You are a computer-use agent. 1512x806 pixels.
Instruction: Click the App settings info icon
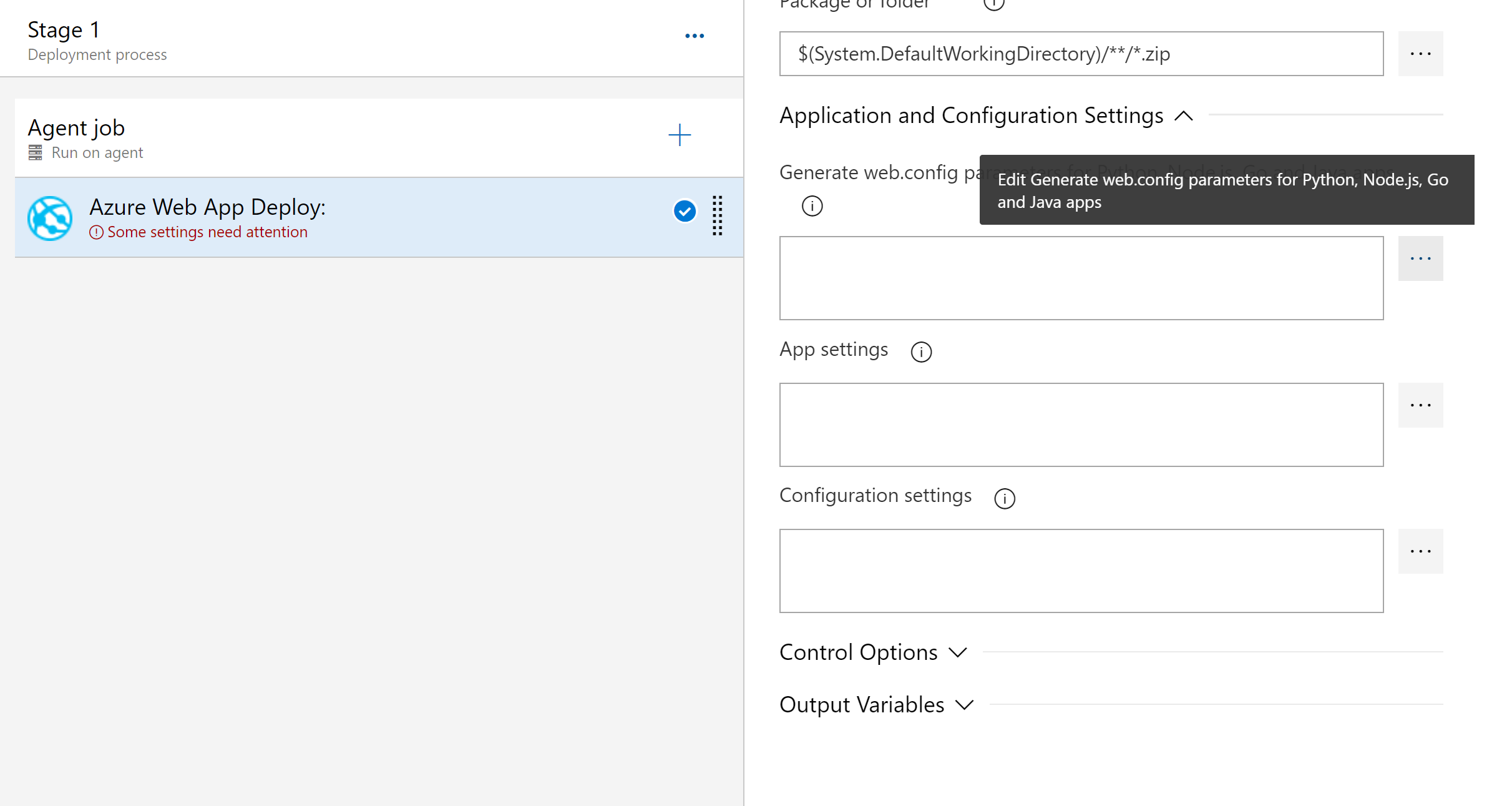(921, 350)
